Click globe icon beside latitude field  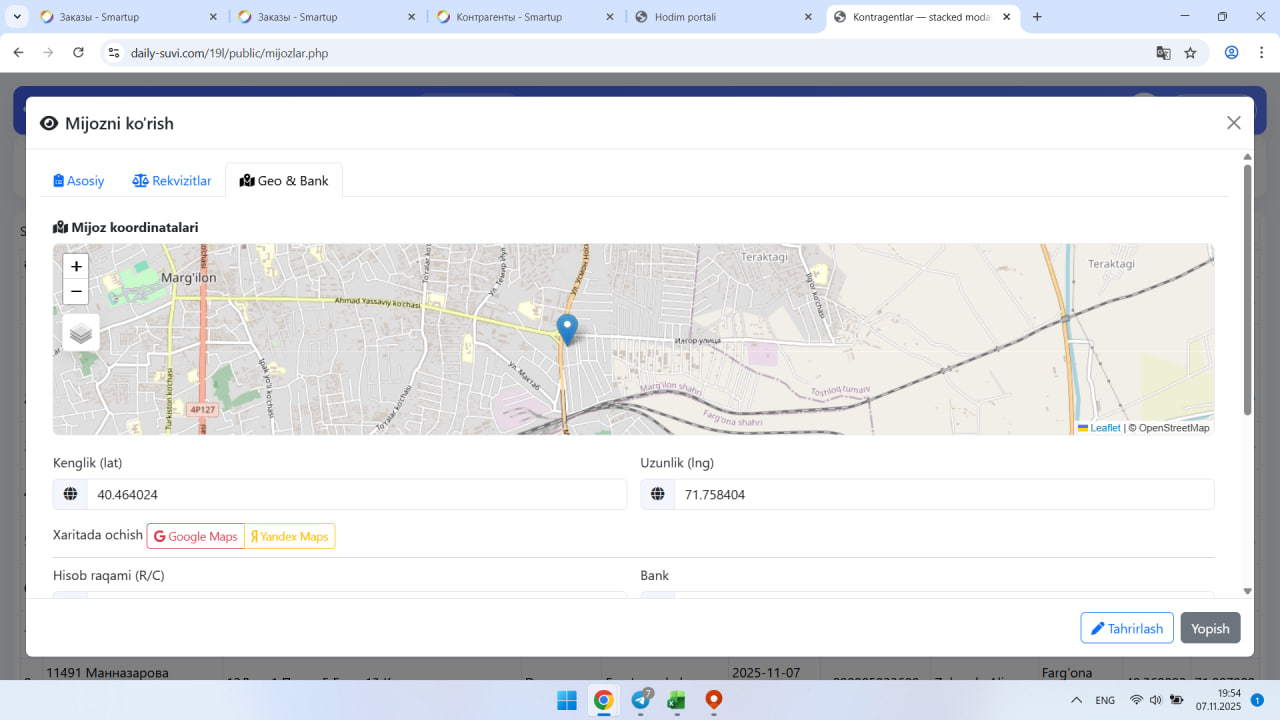click(x=70, y=494)
